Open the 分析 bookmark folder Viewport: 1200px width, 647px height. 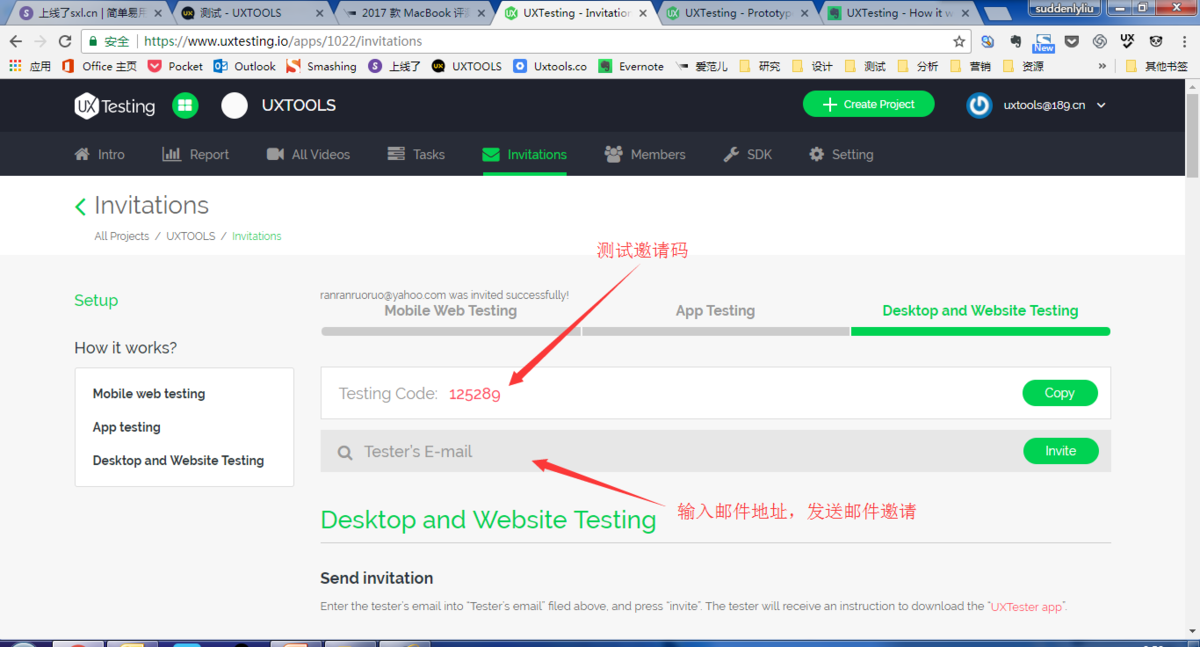click(x=918, y=66)
